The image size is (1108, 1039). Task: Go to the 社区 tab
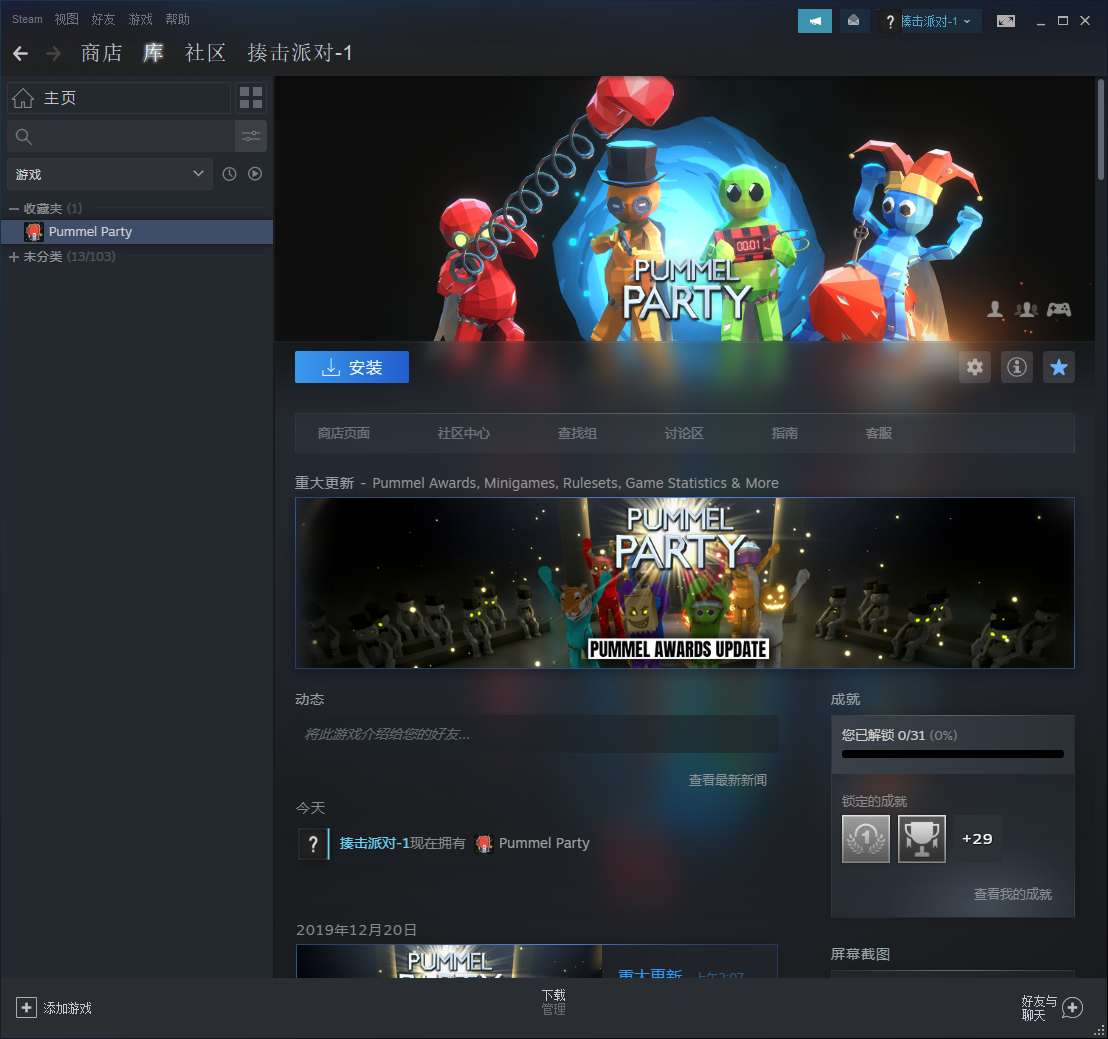coord(205,53)
